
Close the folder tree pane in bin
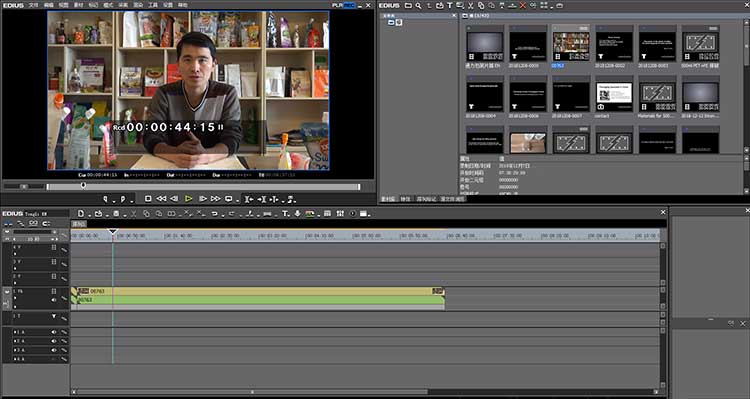coord(454,15)
